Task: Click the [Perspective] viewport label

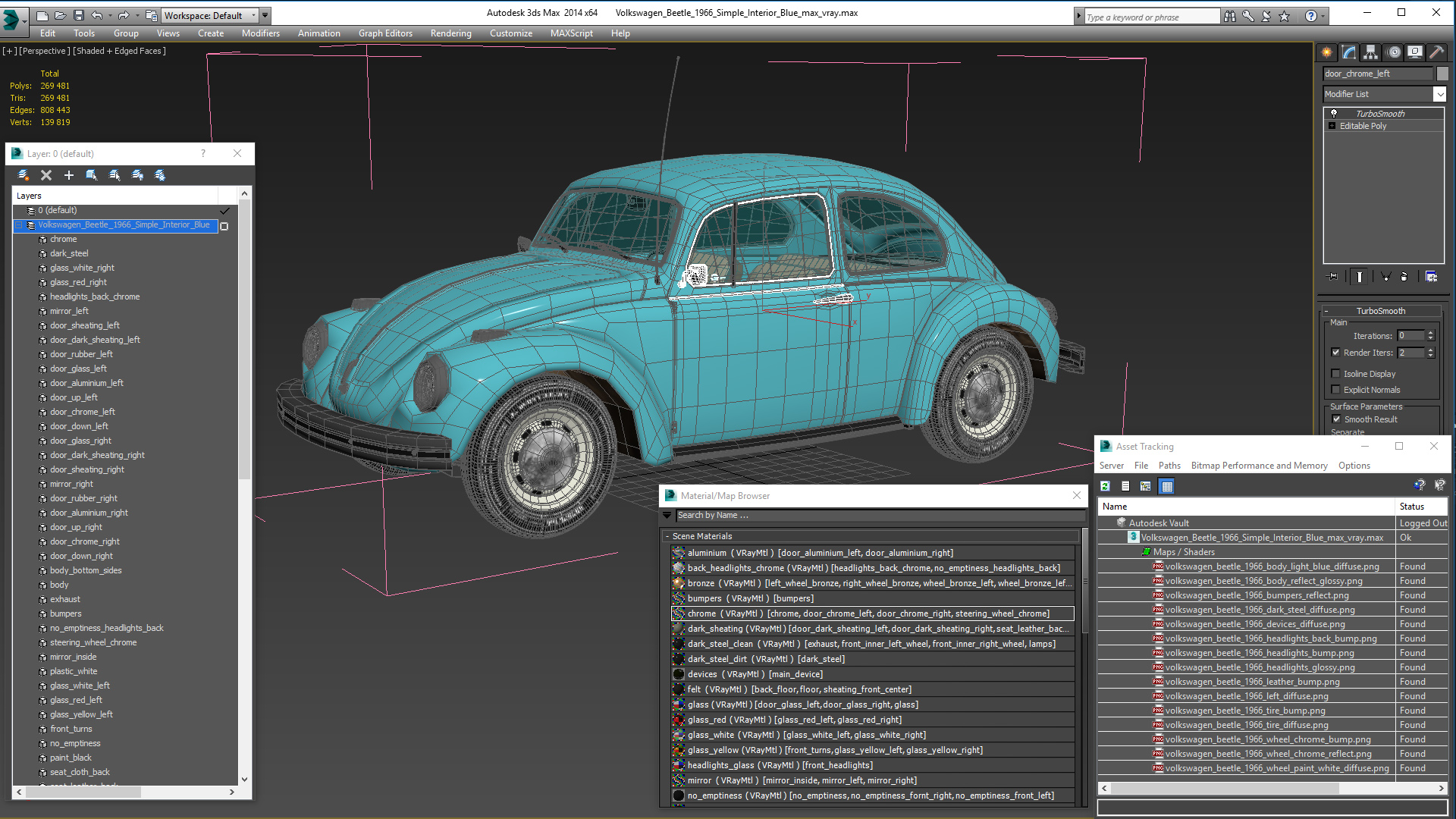Action: point(44,51)
